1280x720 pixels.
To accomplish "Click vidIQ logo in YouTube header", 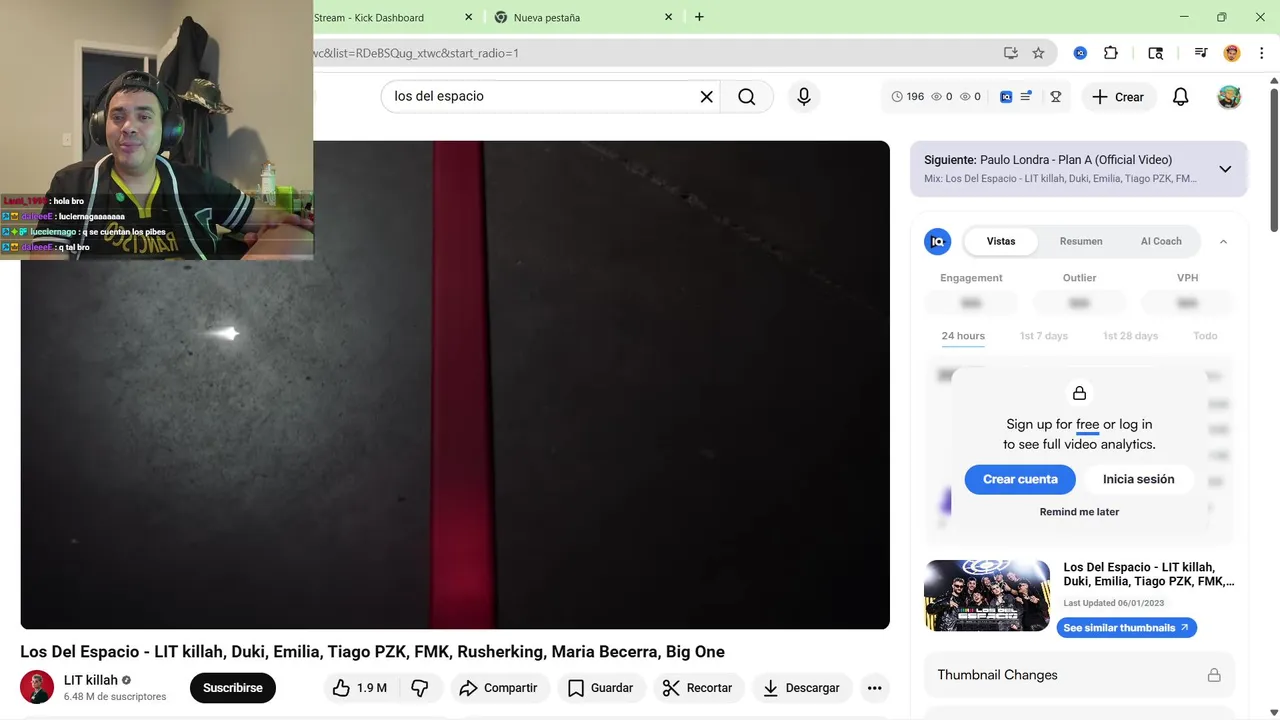I will click(x=1006, y=97).
